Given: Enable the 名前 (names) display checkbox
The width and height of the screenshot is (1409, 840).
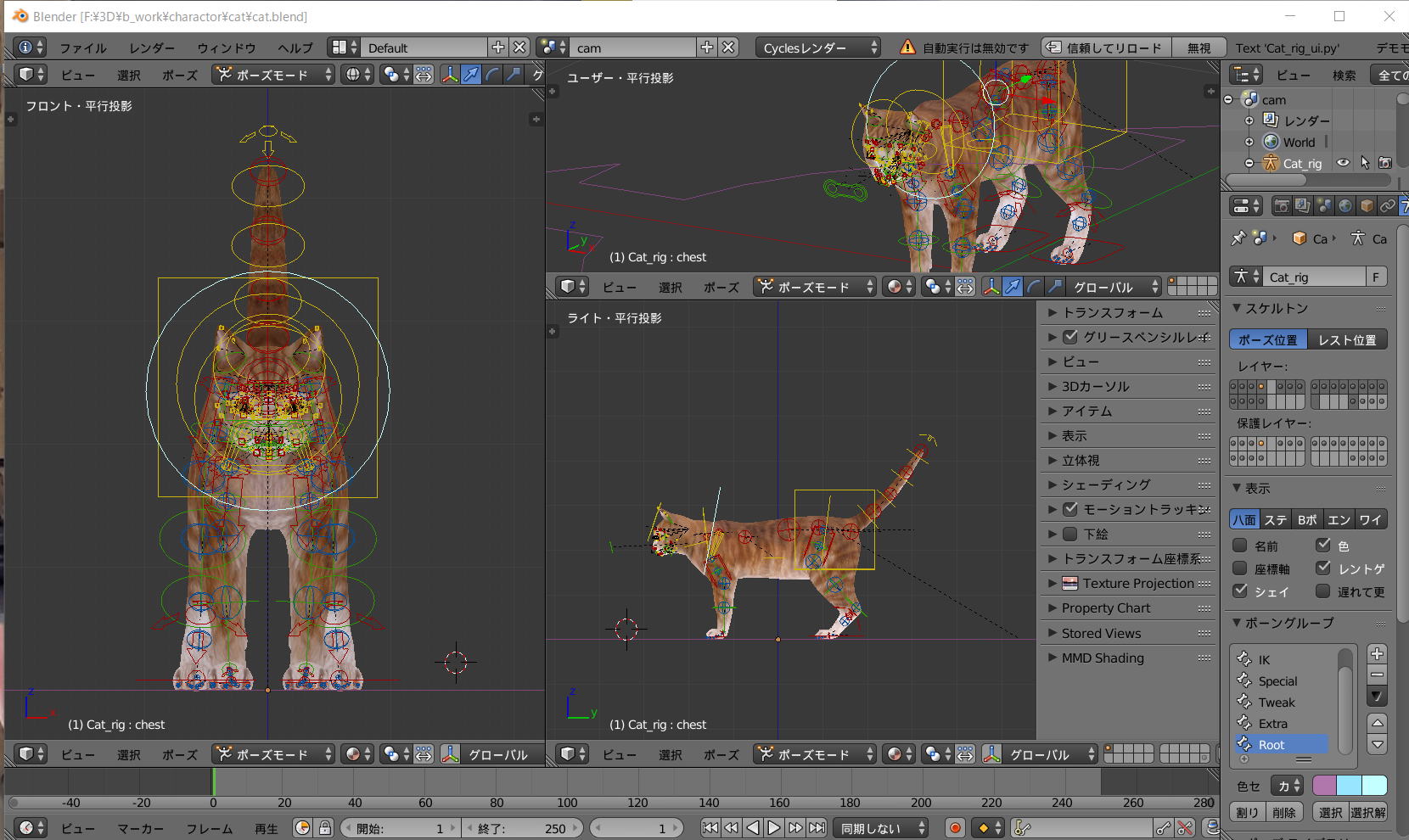Looking at the screenshot, I should tap(1240, 546).
